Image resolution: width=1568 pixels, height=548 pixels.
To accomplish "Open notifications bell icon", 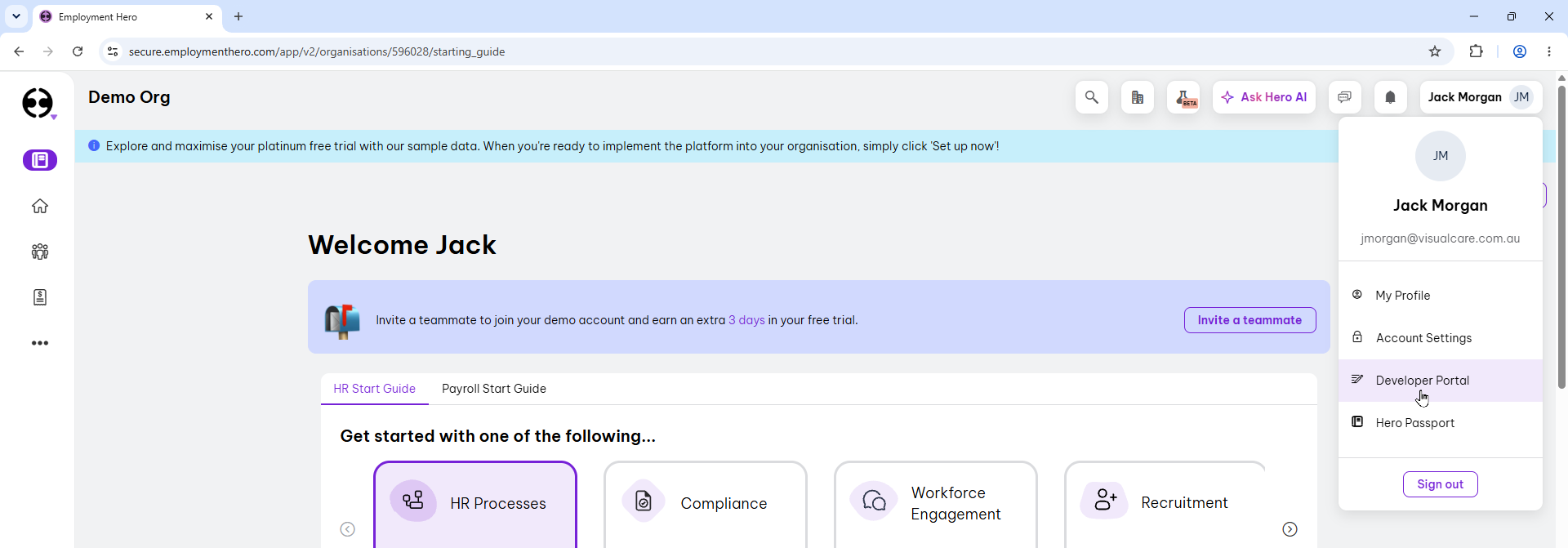I will click(1391, 97).
